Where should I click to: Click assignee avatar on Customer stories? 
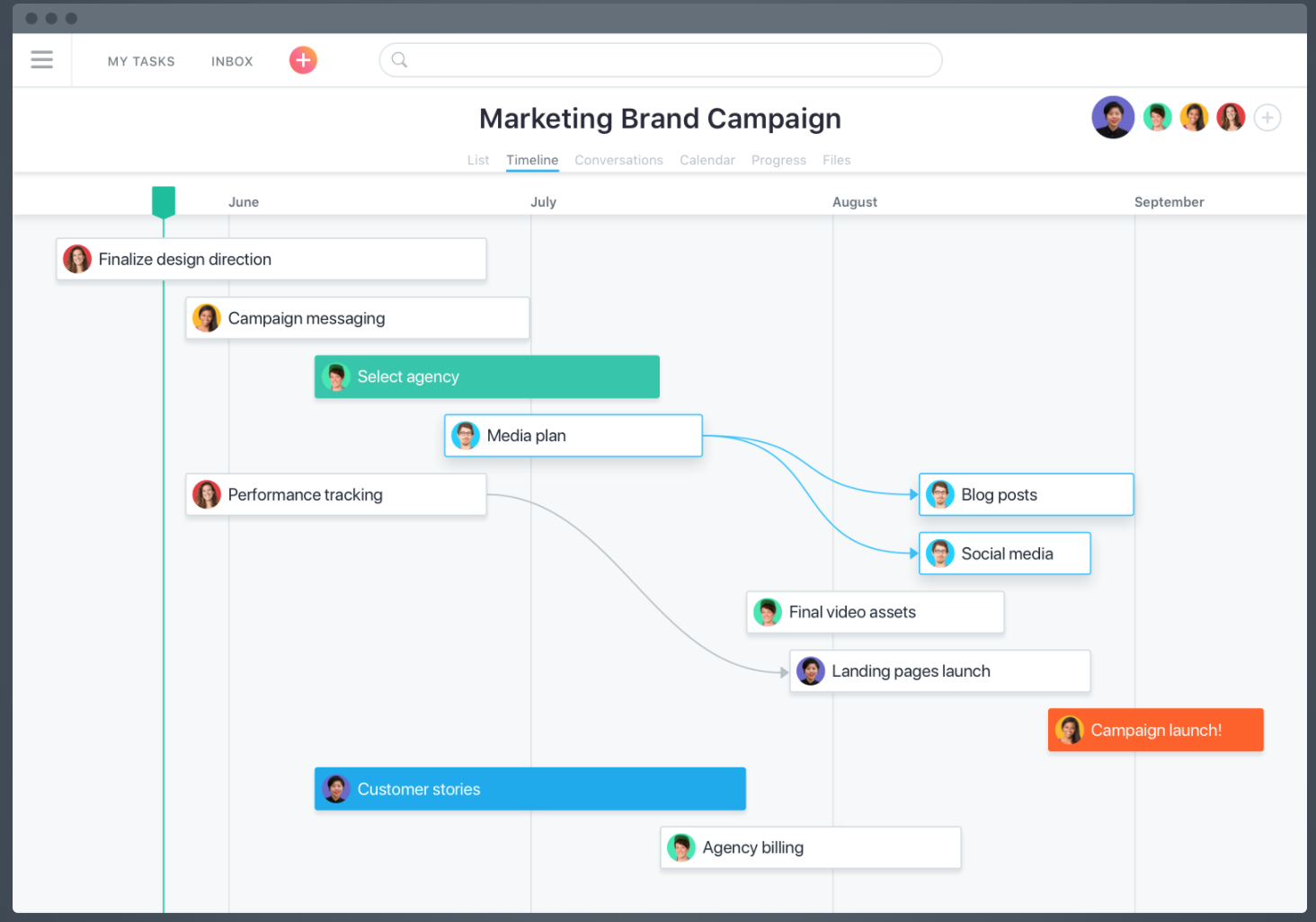click(336, 789)
